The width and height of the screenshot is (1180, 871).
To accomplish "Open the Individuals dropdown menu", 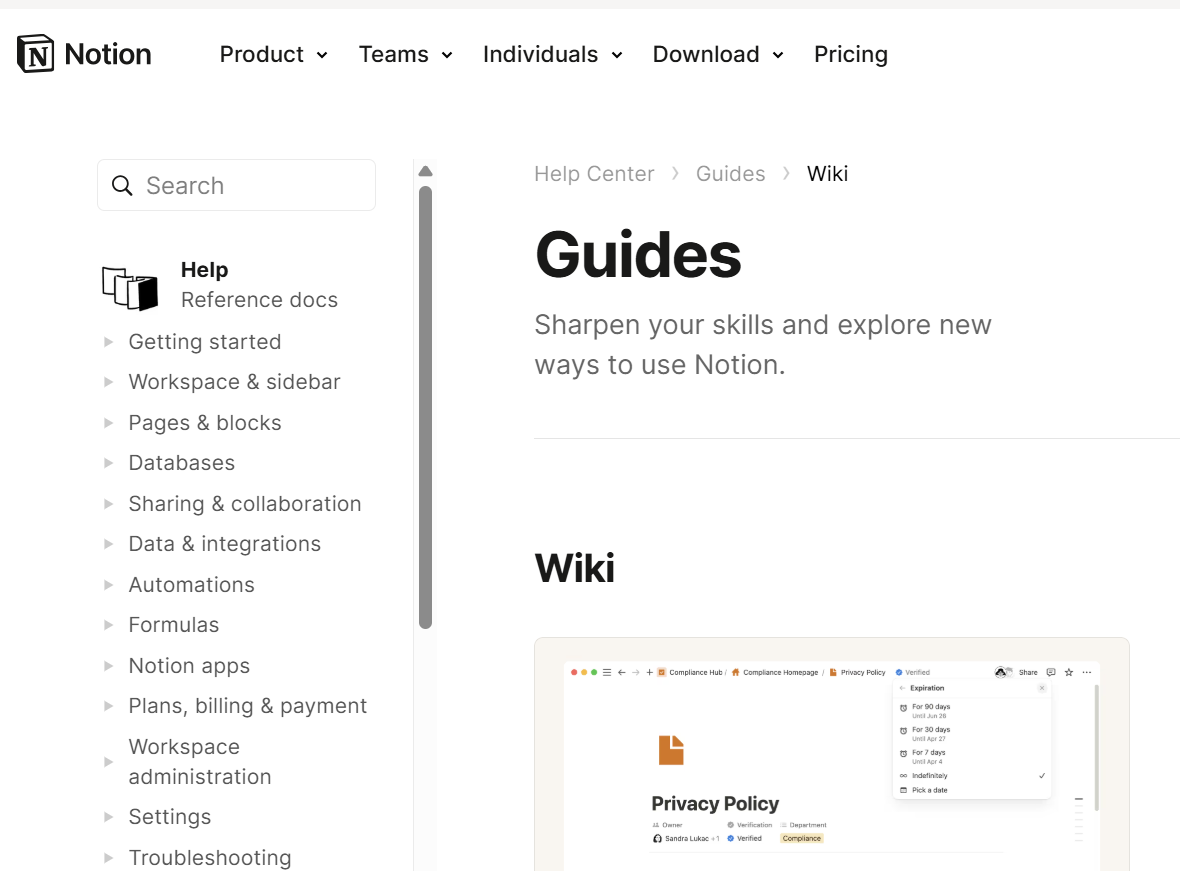I will (553, 54).
